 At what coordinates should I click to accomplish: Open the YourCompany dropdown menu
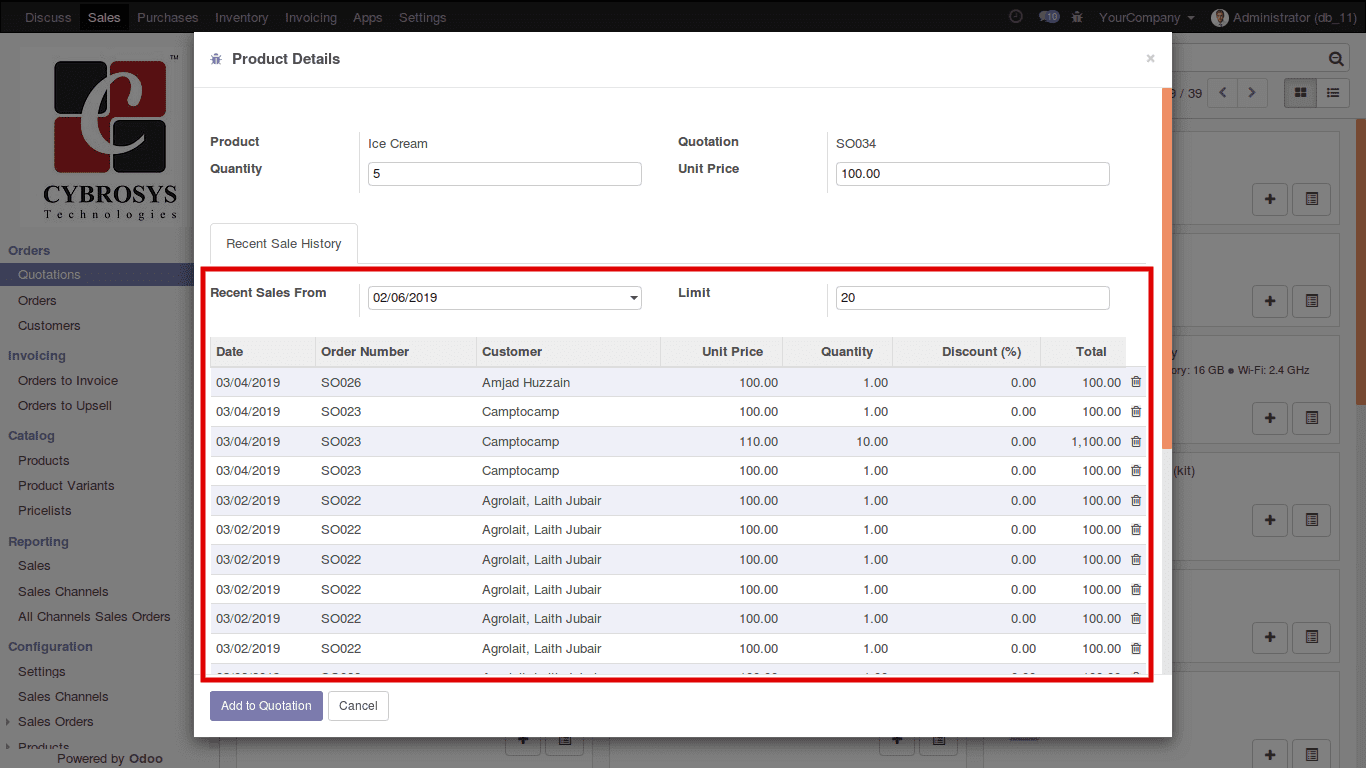pyautogui.click(x=1146, y=17)
